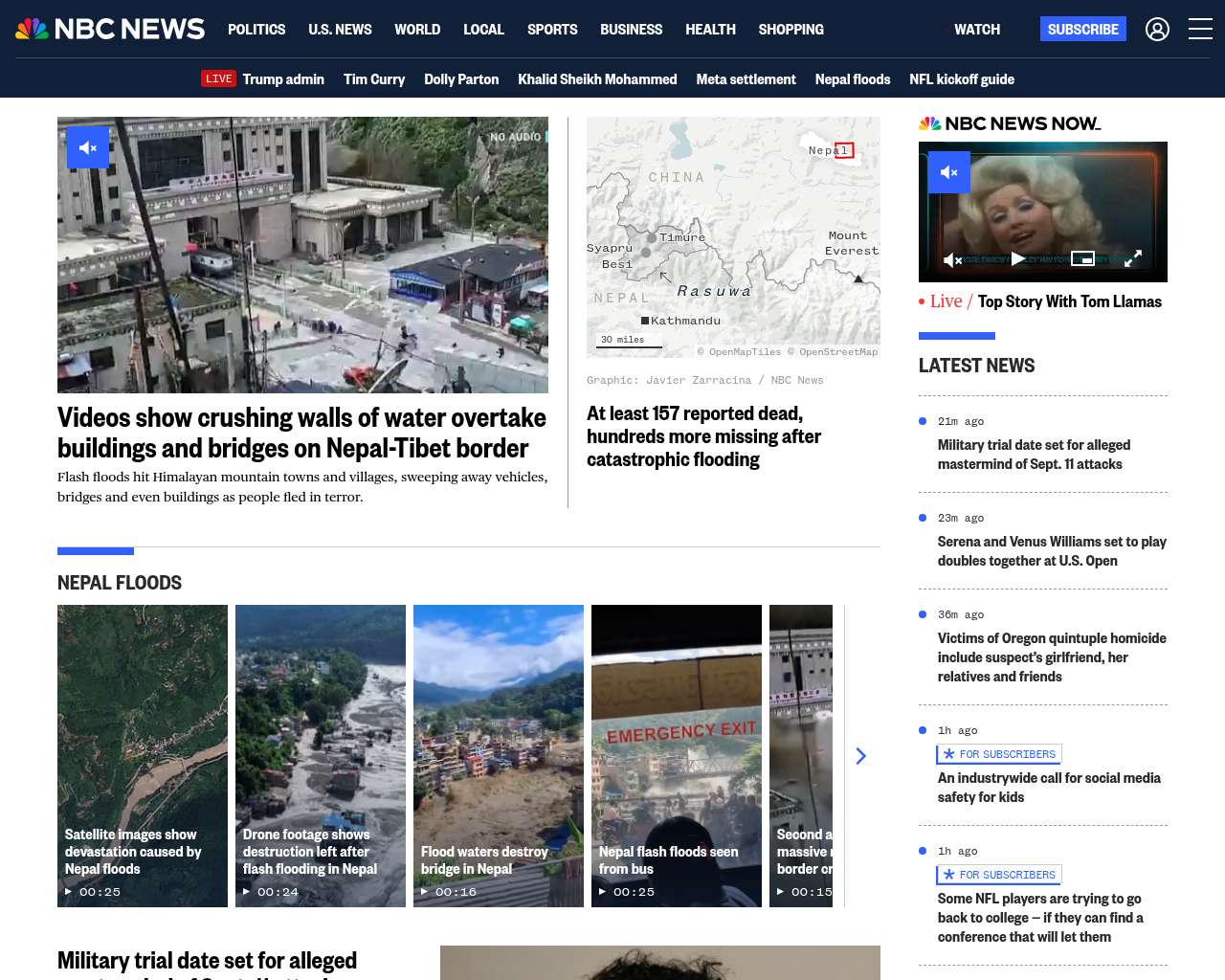Open the NFL kickoff guide topic

click(962, 79)
